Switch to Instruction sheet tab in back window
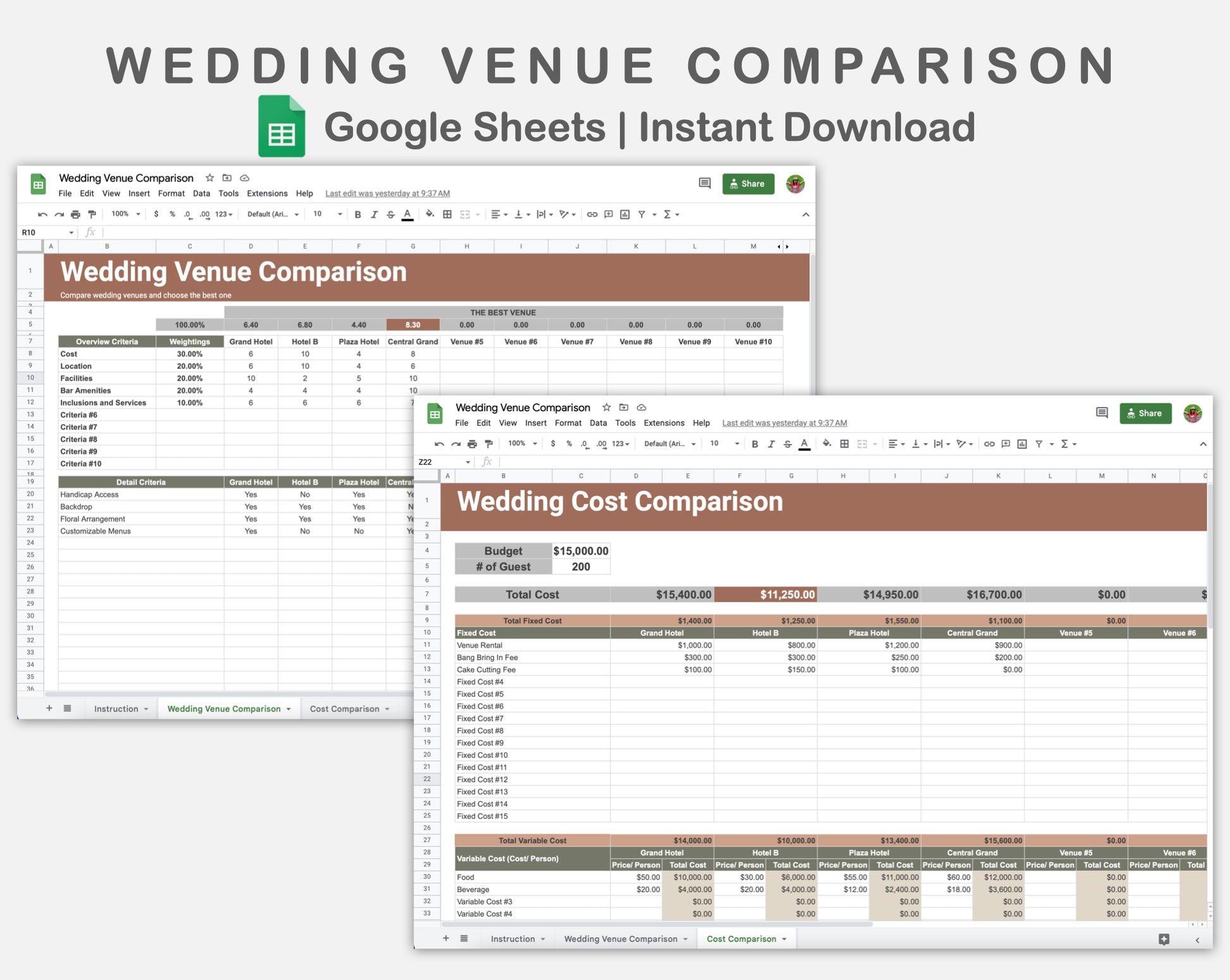Screen dimensions: 1230x980 coord(116,709)
